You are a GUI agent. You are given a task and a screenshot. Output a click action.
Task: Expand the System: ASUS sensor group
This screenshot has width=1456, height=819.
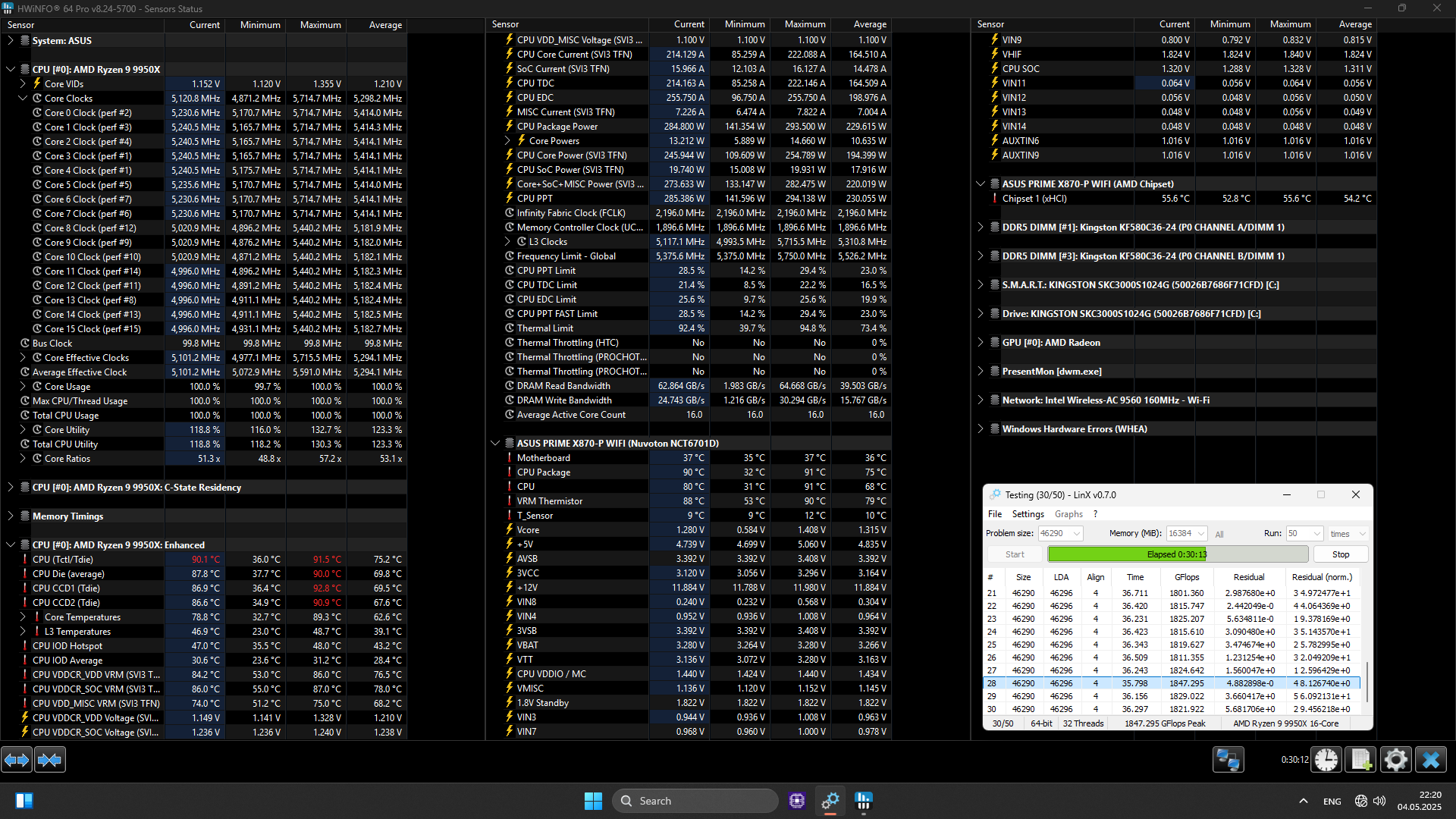tap(11, 41)
